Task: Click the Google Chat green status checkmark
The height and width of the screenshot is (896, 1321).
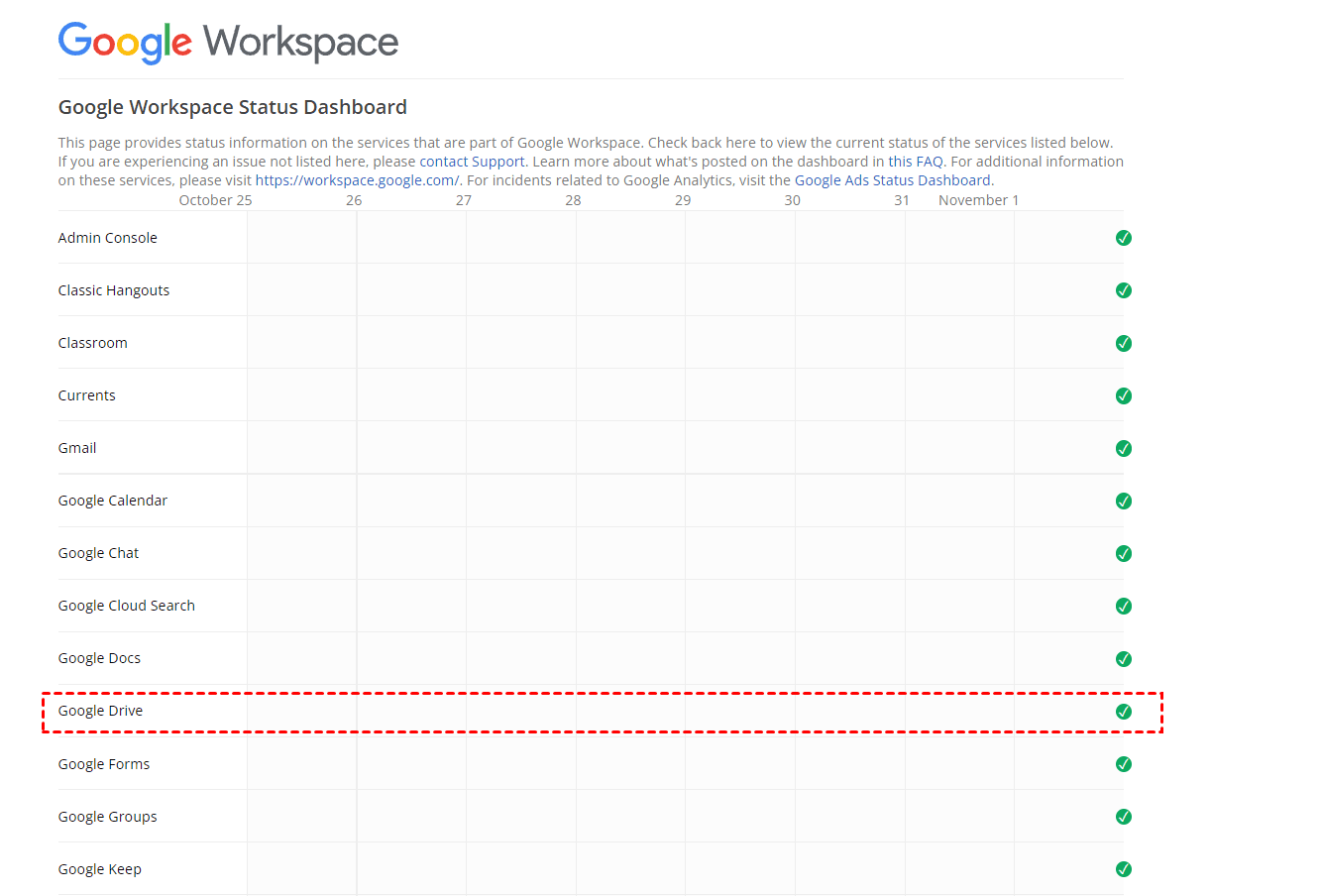Action: 1124,553
